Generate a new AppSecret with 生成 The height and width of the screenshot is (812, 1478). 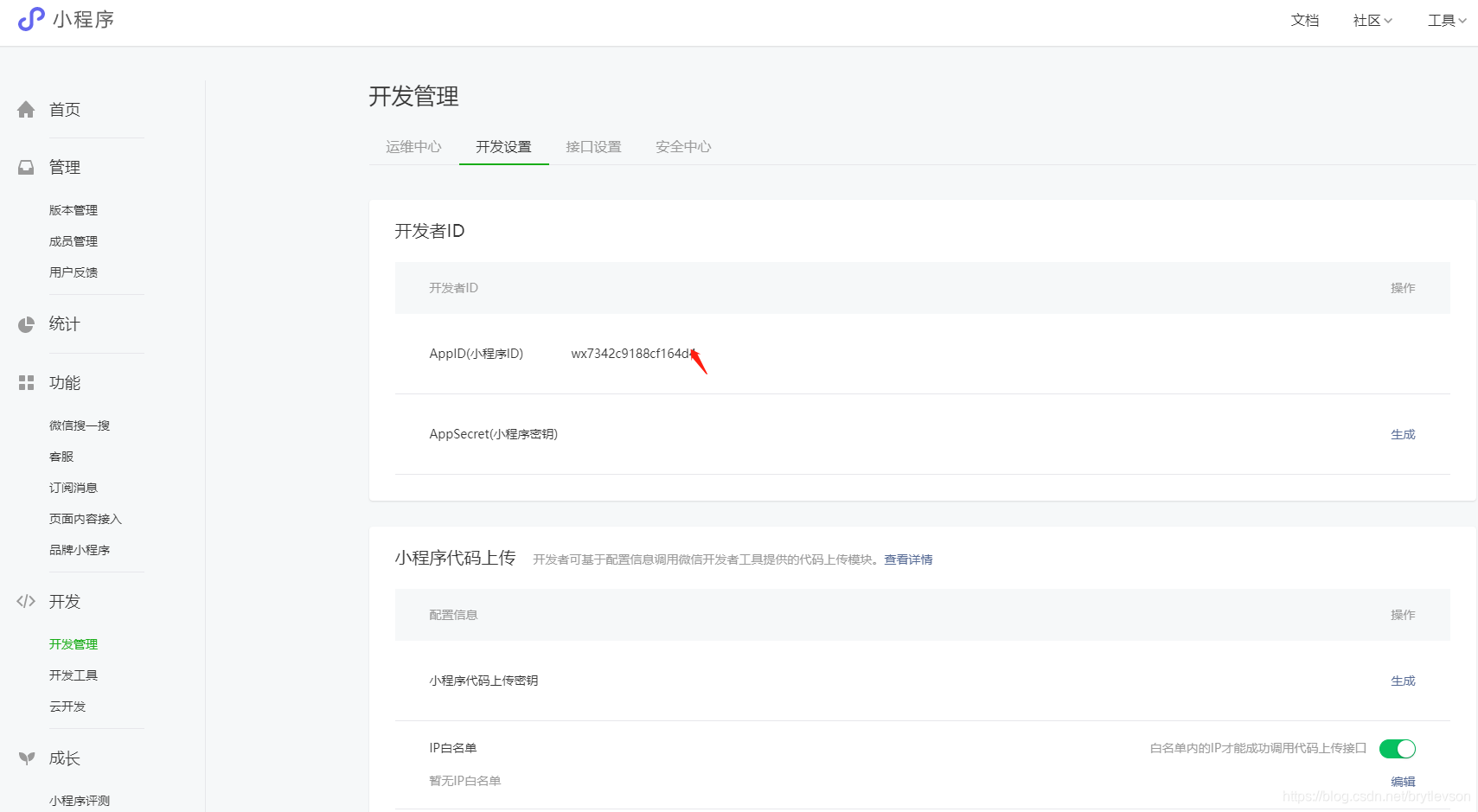pos(1403,434)
